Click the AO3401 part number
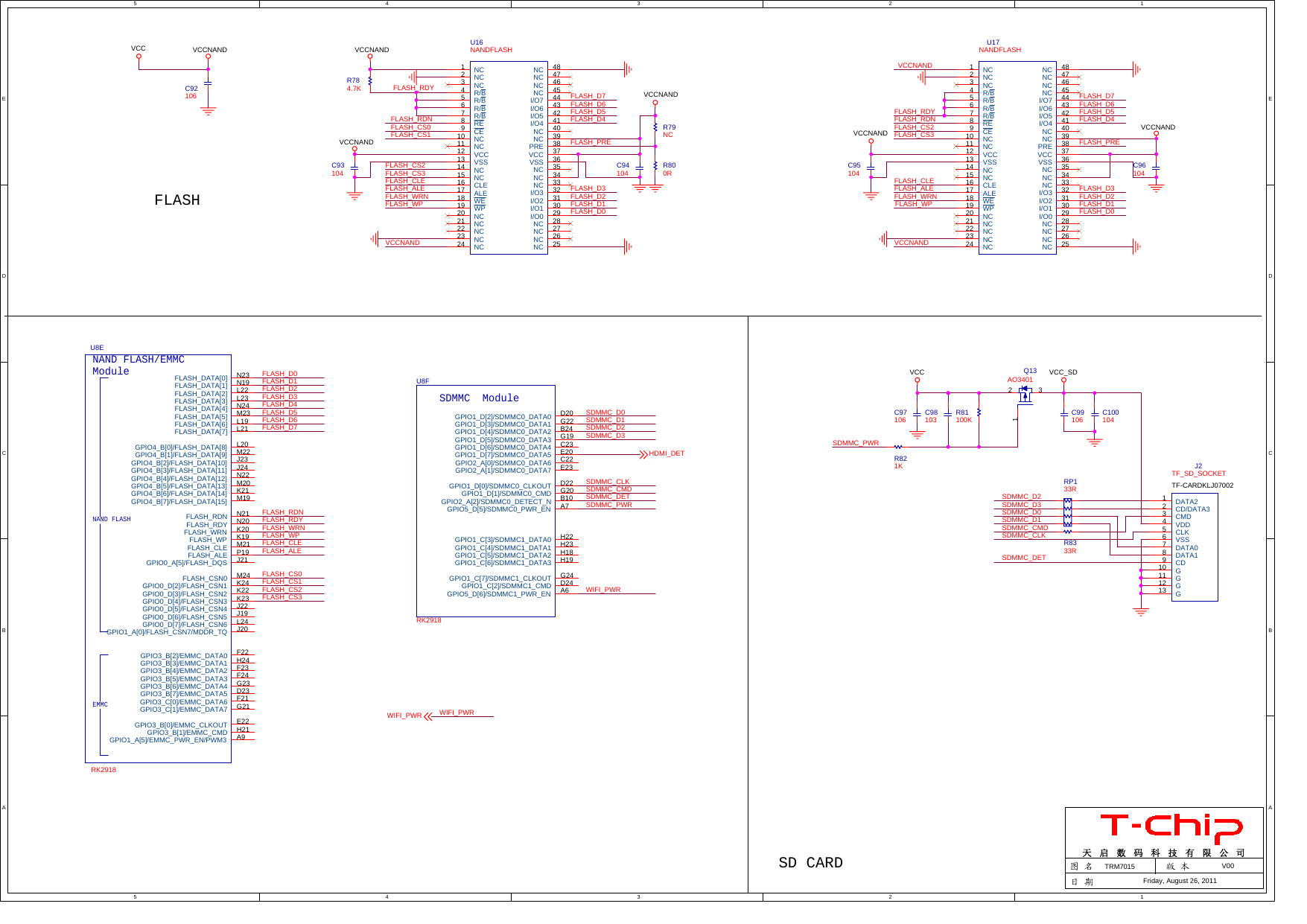The height and width of the screenshot is (924, 1307). [x=1020, y=380]
